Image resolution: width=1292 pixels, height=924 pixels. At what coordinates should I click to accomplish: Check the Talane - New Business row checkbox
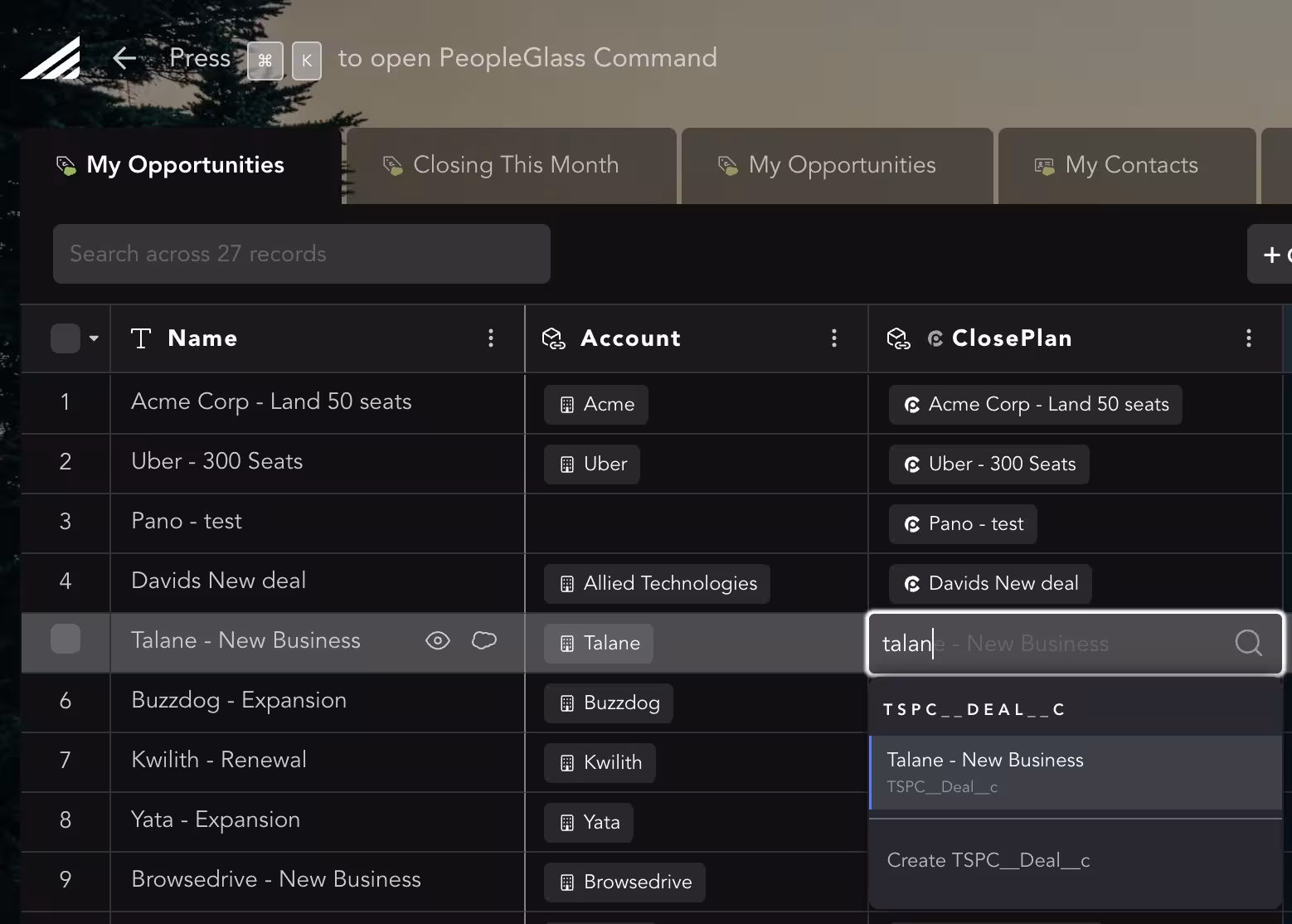point(66,639)
